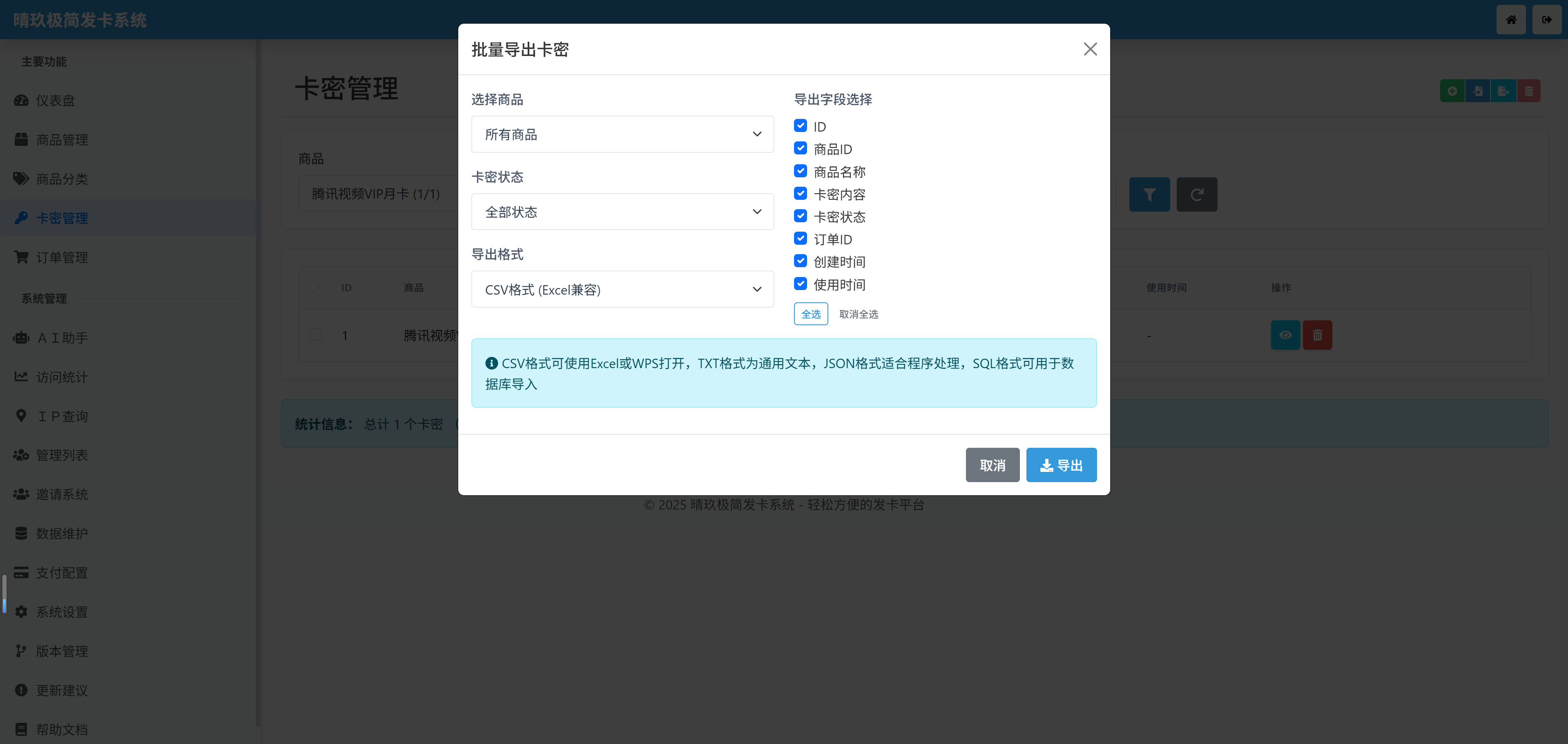Click the dark reset refresh button
The image size is (1568, 744).
[1197, 195]
